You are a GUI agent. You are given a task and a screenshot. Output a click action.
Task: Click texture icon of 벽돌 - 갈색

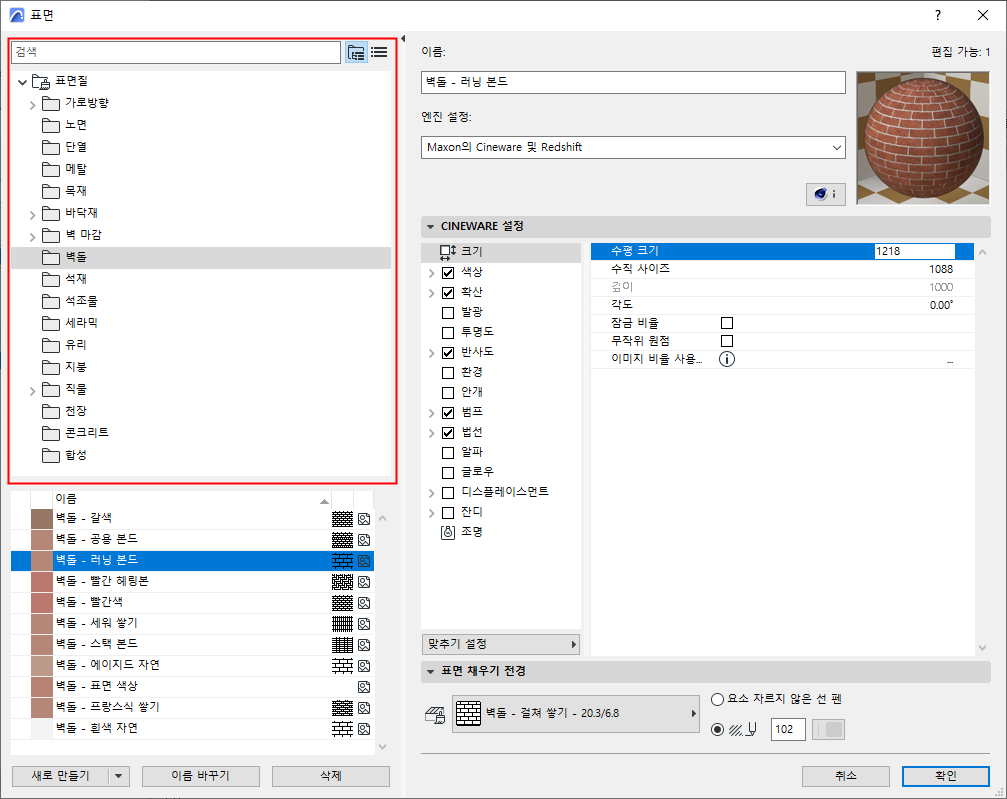point(364,519)
